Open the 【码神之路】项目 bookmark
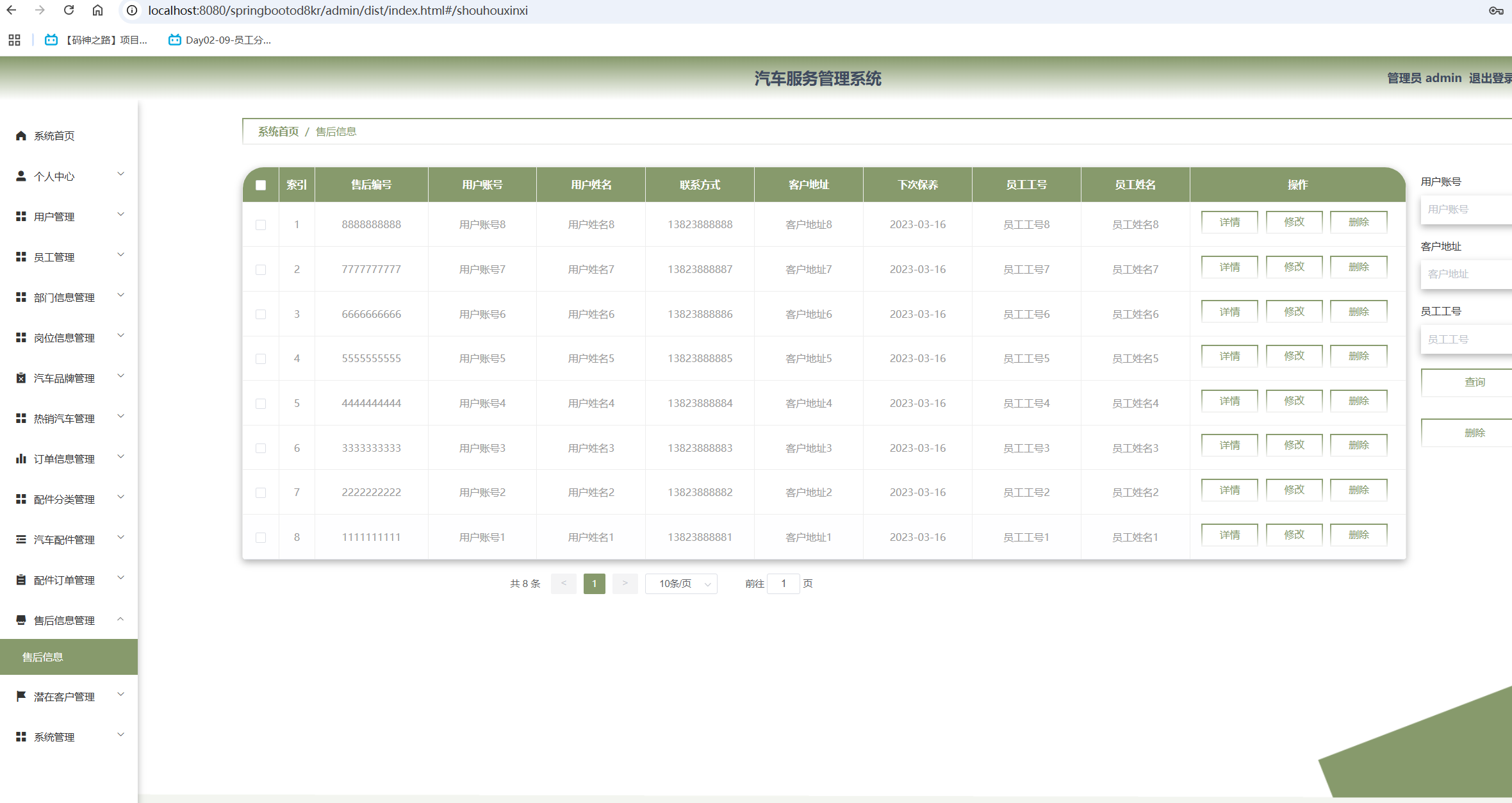Image resolution: width=1512 pixels, height=803 pixels. point(96,40)
